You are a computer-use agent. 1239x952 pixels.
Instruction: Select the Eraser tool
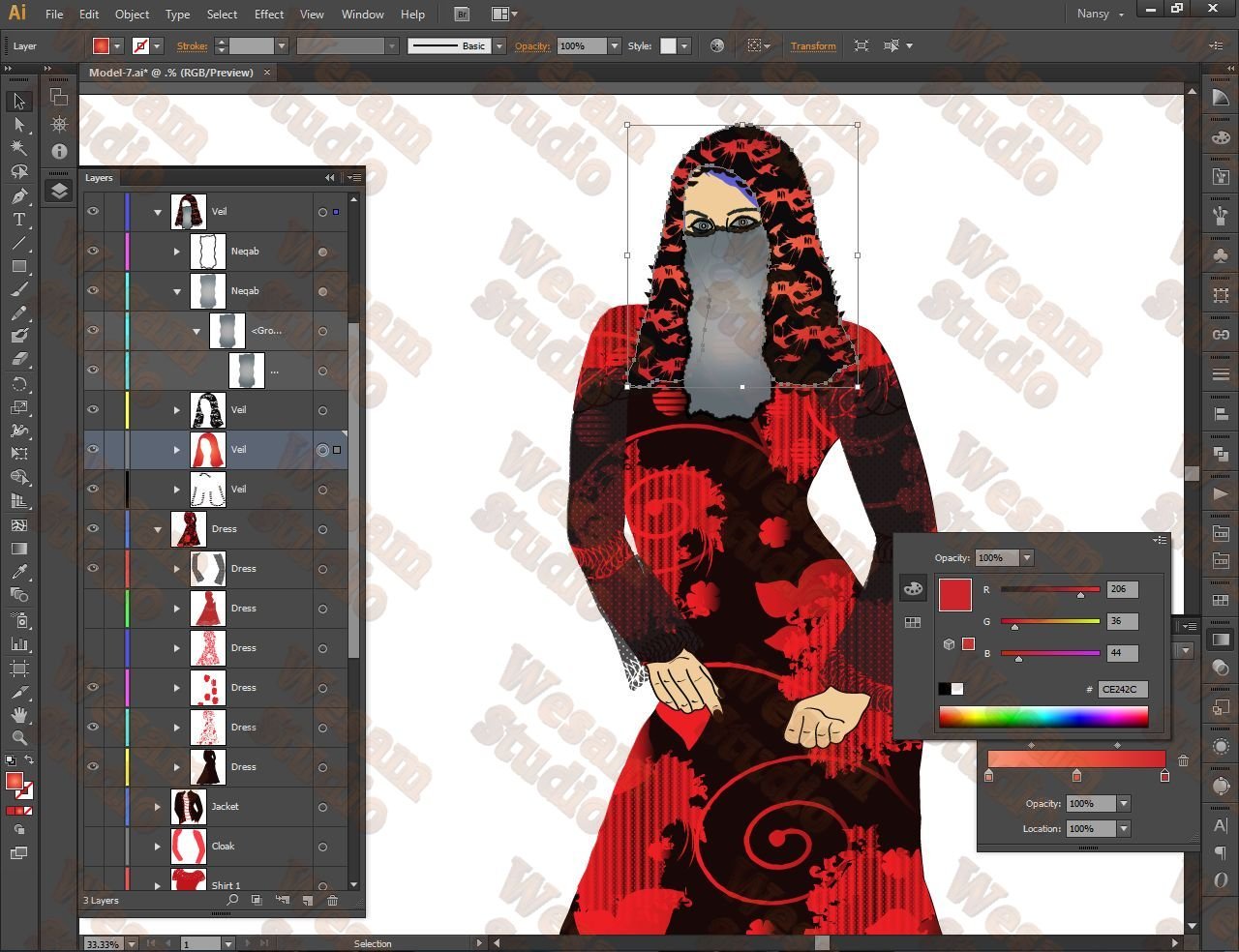(x=19, y=360)
